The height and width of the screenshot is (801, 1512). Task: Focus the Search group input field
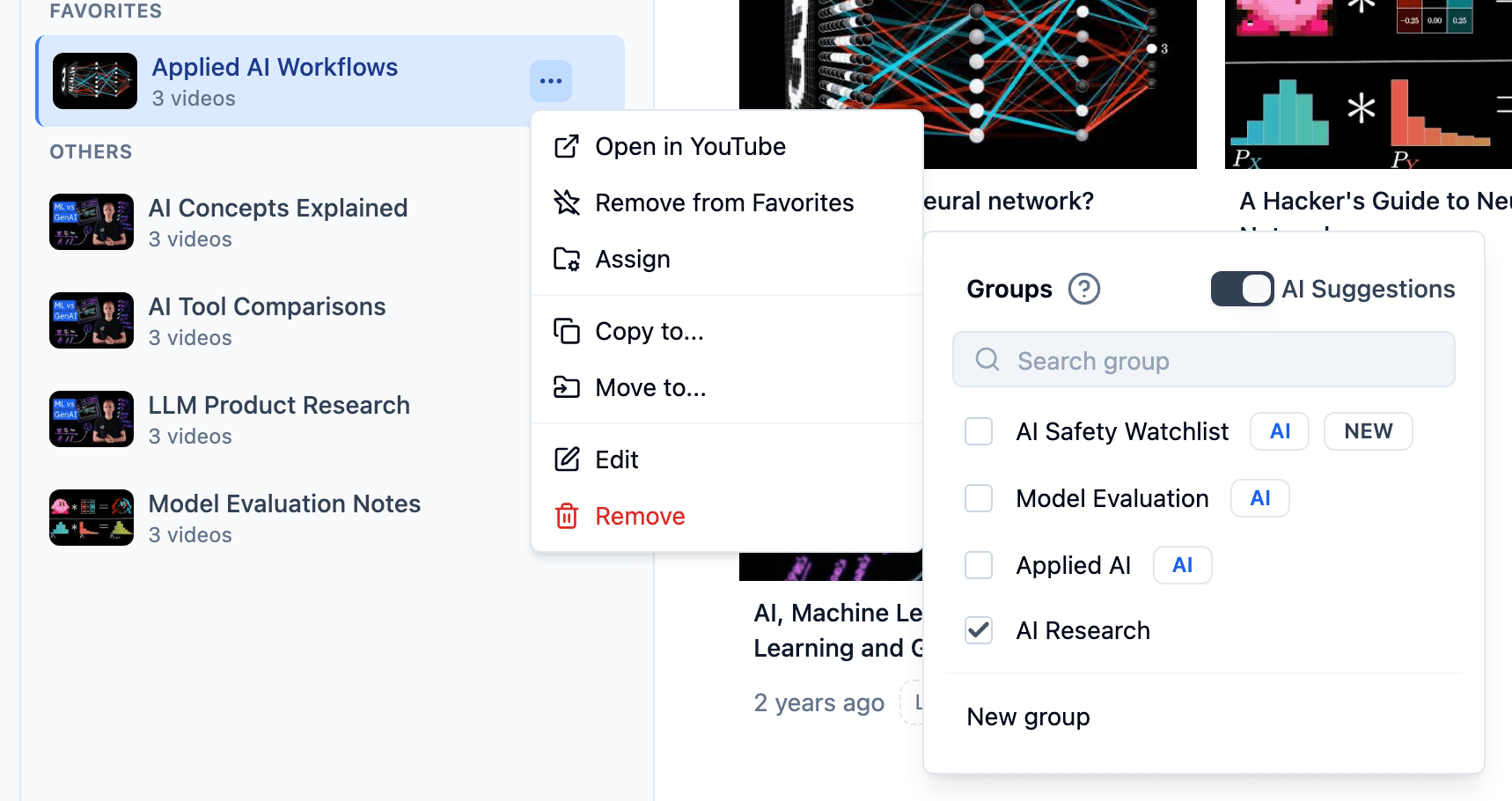1204,359
